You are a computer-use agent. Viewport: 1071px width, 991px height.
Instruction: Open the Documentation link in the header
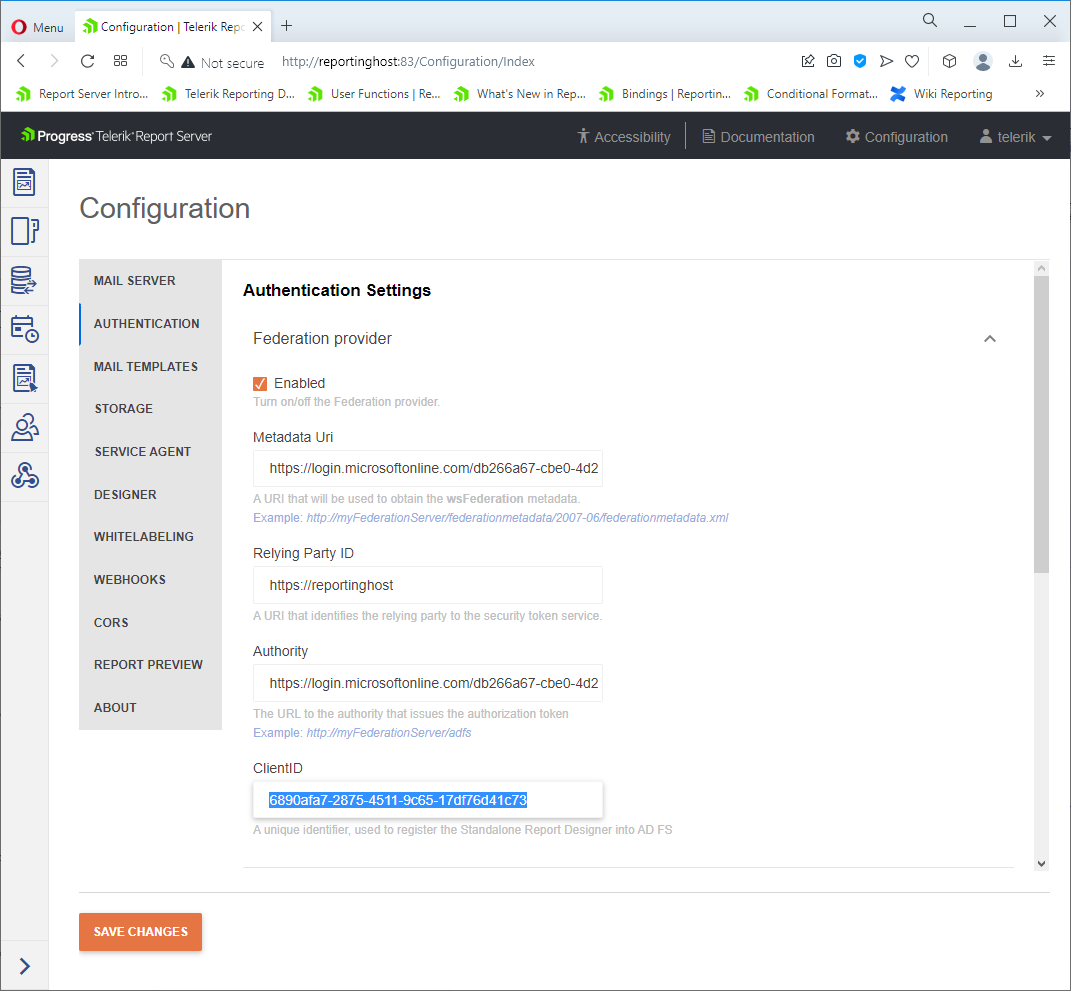pyautogui.click(x=758, y=137)
